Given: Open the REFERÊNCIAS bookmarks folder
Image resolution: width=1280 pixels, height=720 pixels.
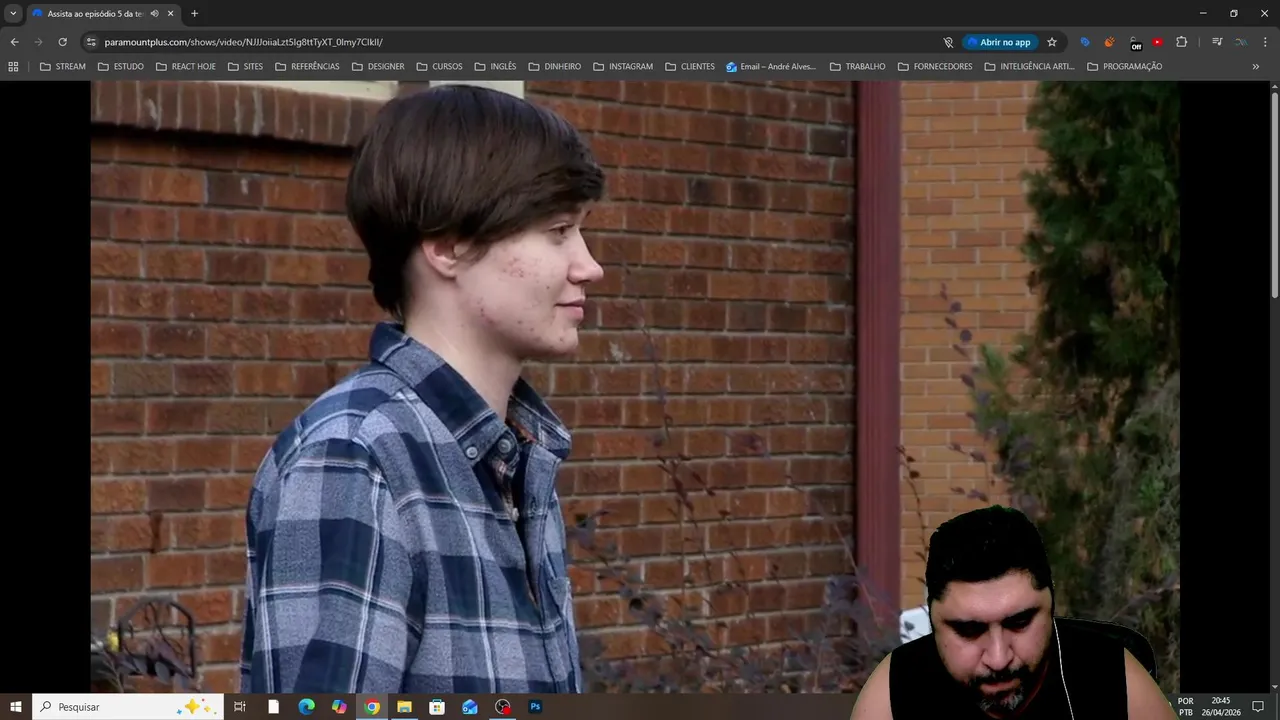Looking at the screenshot, I should coord(308,66).
